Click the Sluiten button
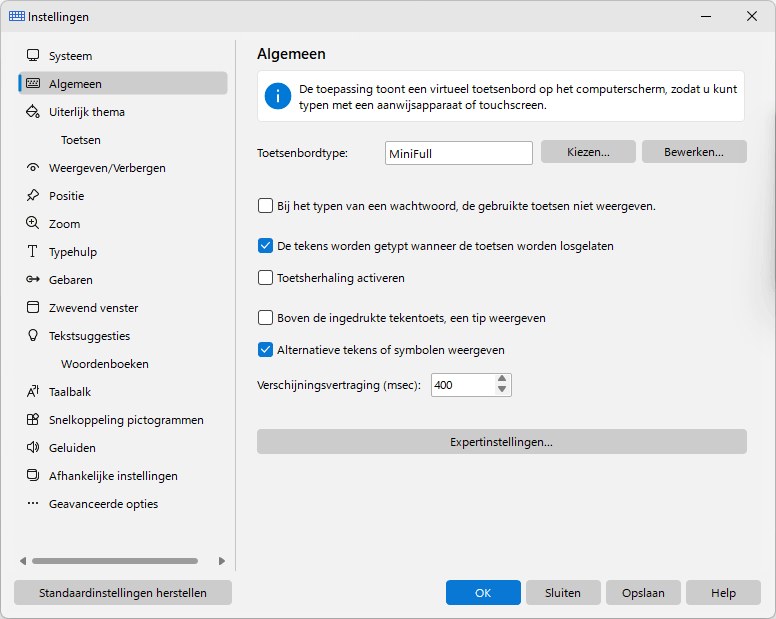The width and height of the screenshot is (776, 619). [563, 592]
